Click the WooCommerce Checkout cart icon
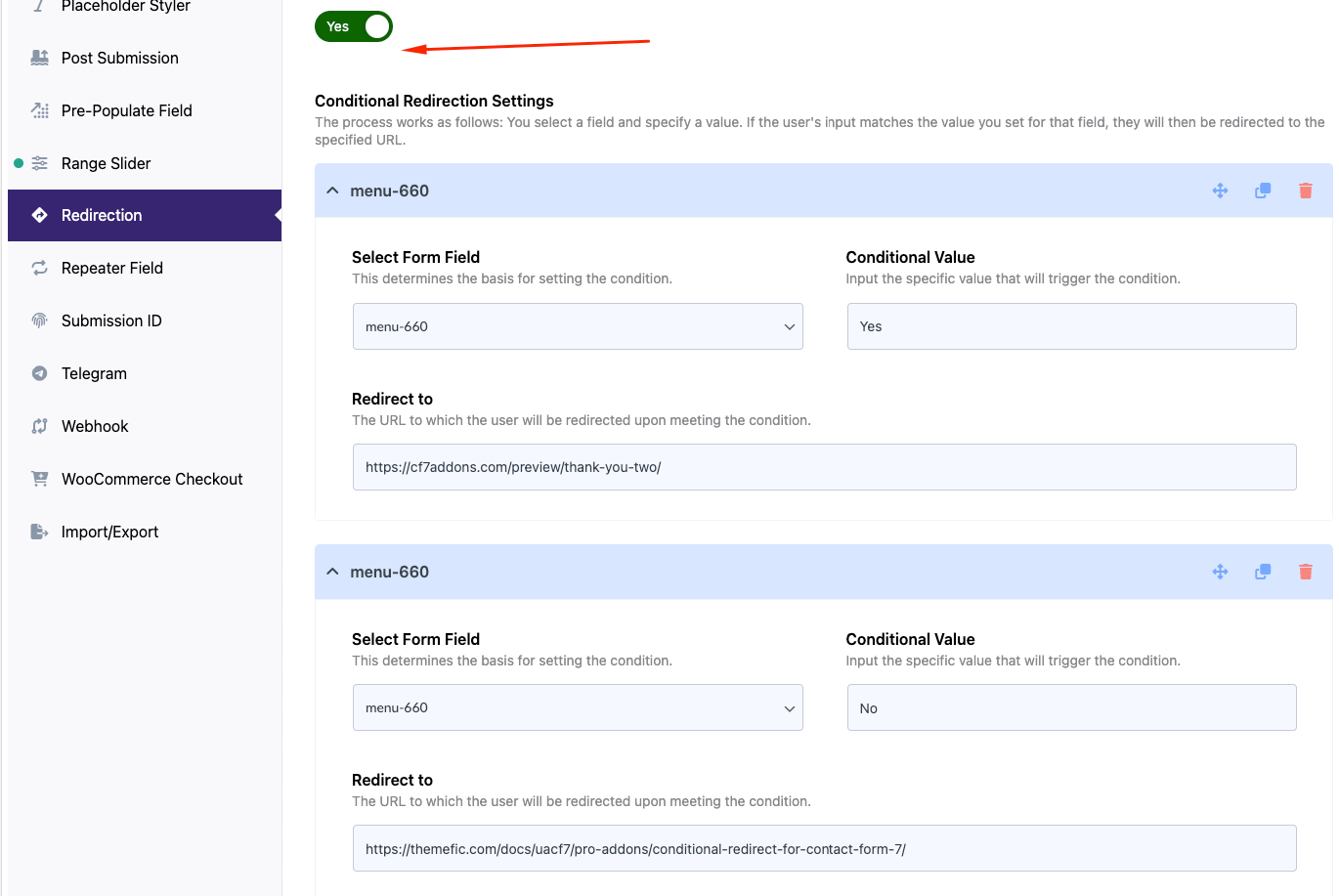 (x=39, y=479)
